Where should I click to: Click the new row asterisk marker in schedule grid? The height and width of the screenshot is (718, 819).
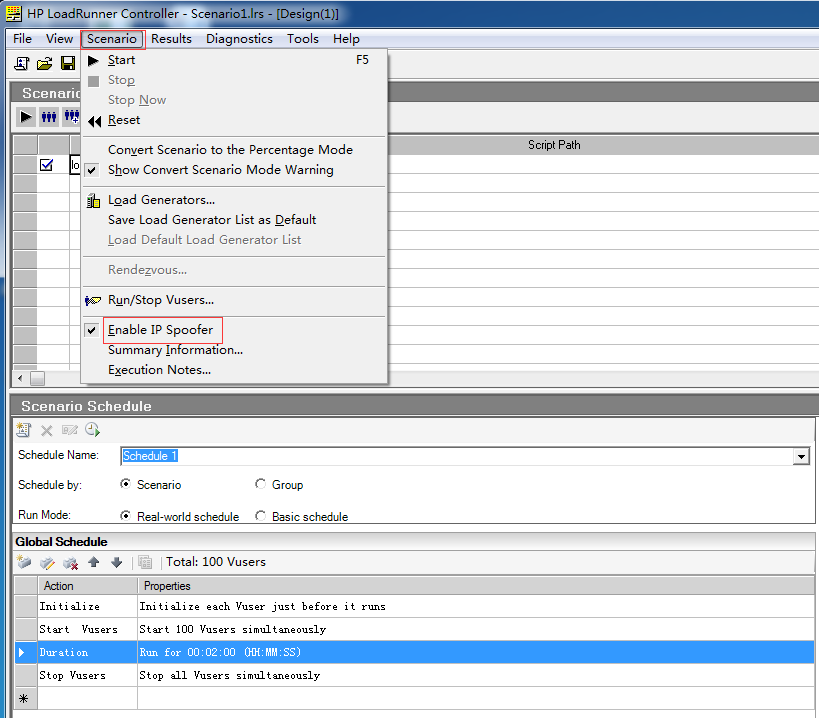point(24,699)
